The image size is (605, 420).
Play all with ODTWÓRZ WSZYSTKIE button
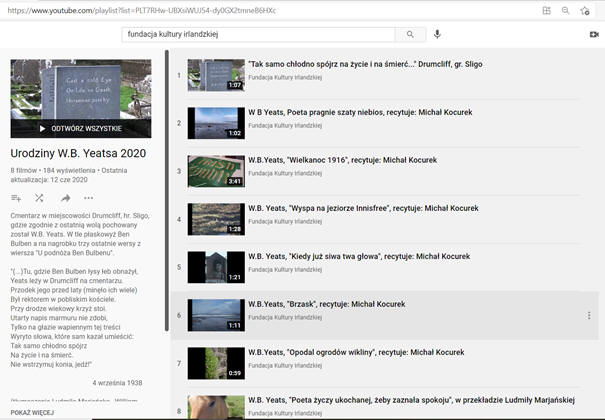(81, 128)
